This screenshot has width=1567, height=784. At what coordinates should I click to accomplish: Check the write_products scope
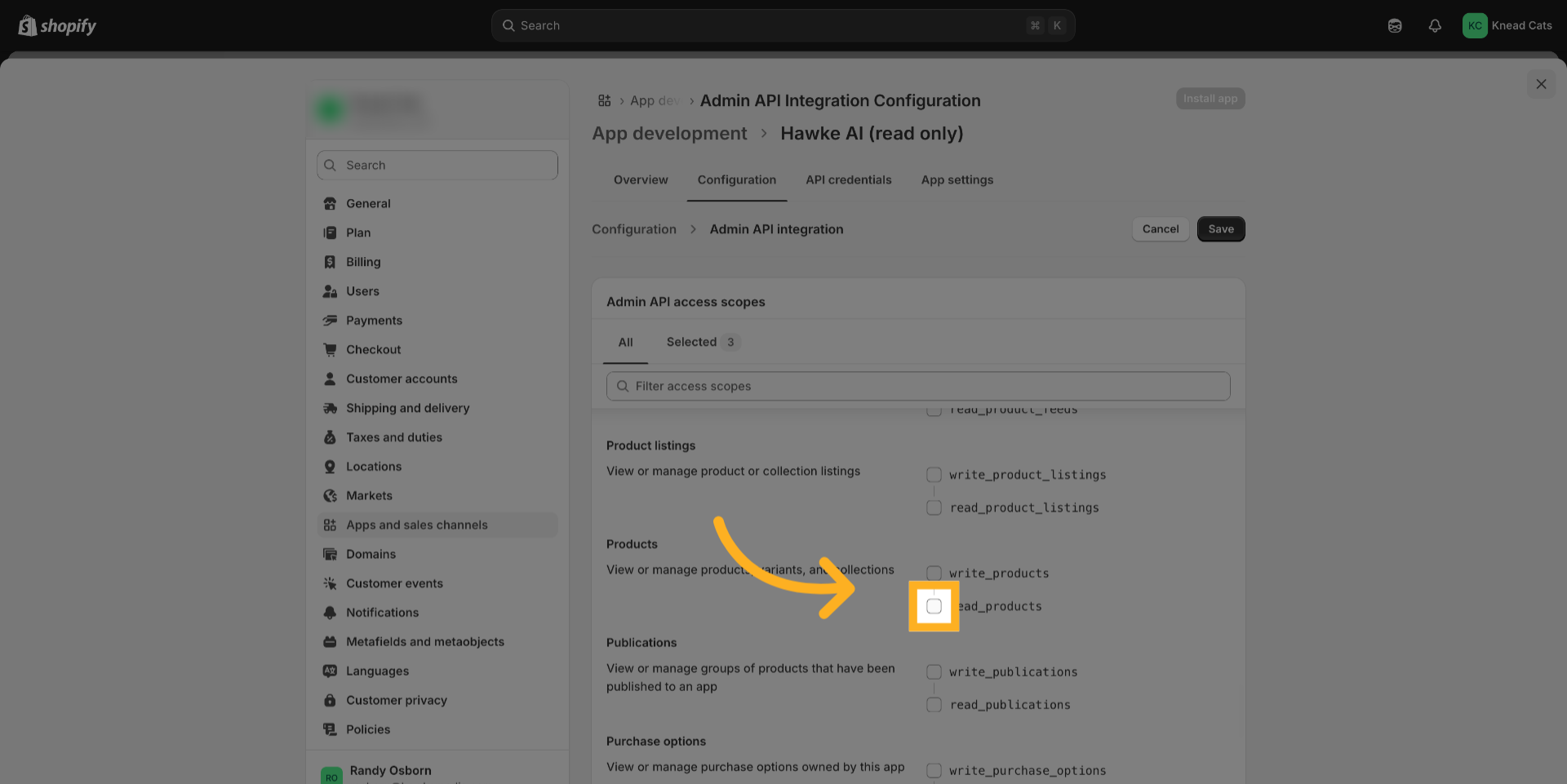tap(934, 574)
